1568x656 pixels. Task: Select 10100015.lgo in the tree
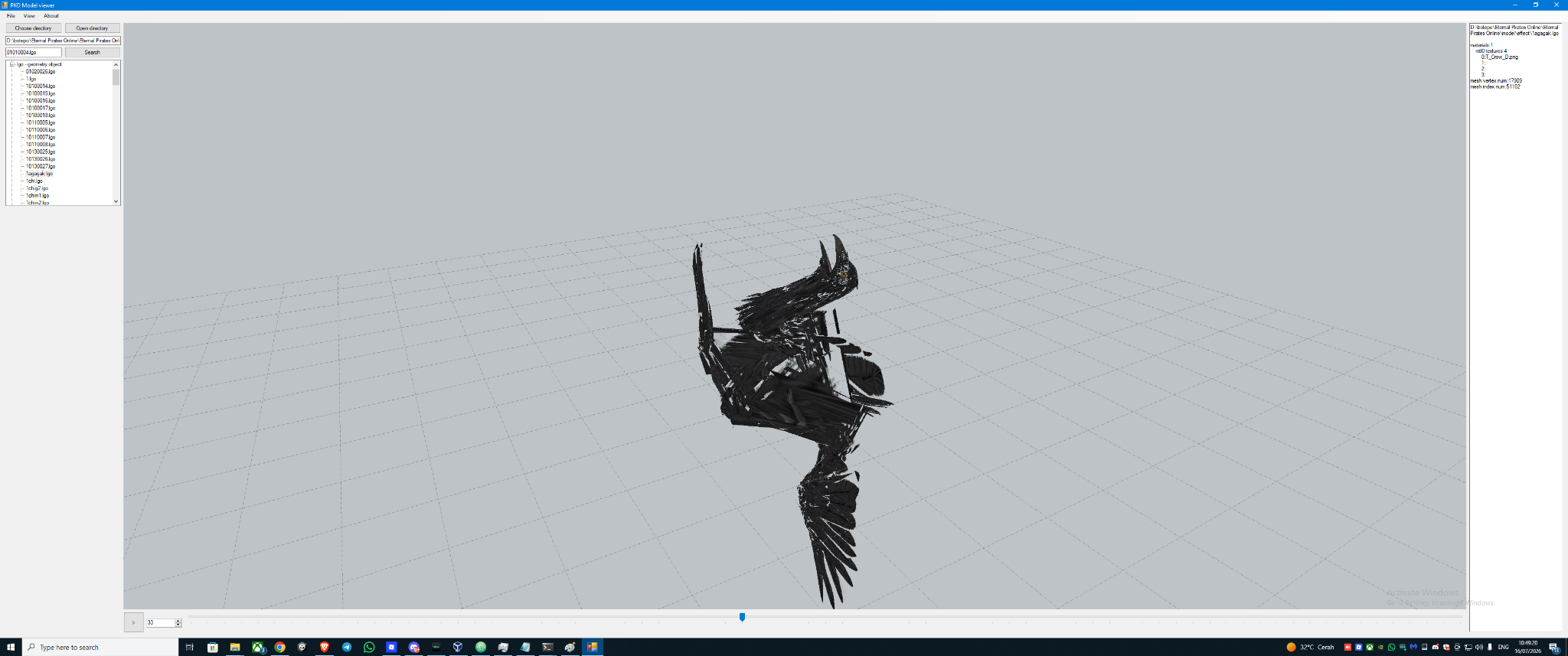pyautogui.click(x=41, y=93)
